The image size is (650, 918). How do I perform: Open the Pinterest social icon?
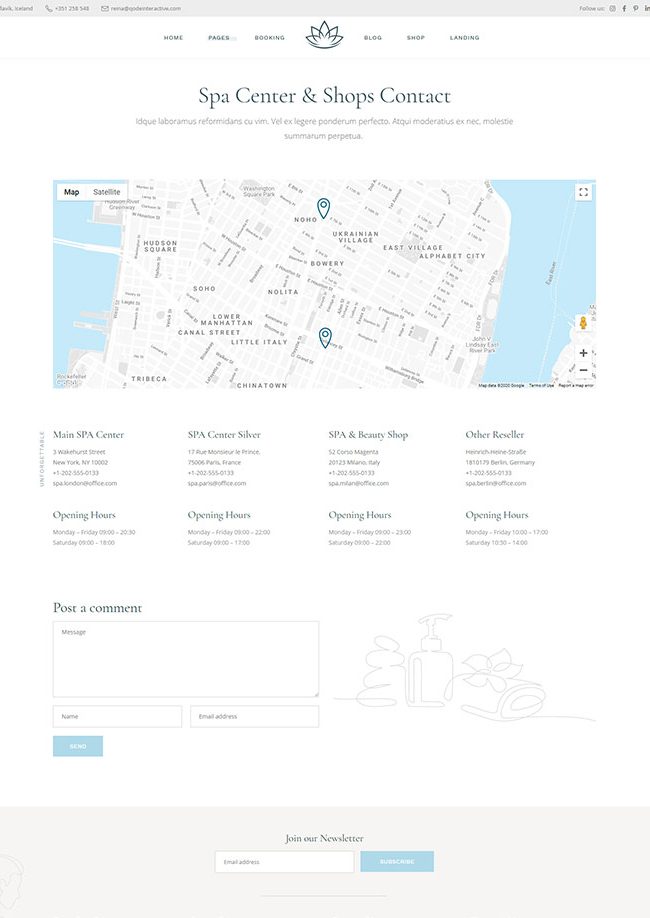[x=635, y=8]
